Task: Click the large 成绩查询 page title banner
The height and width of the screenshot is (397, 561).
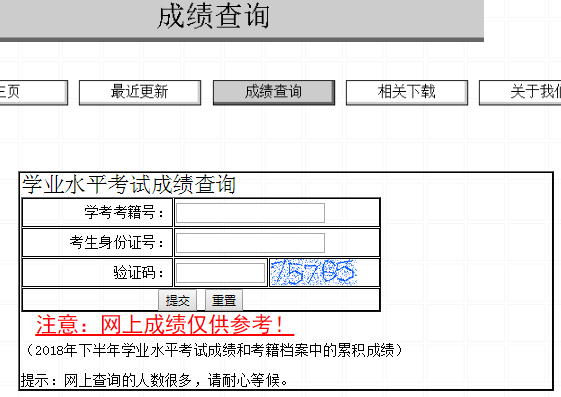Action: pos(214,16)
